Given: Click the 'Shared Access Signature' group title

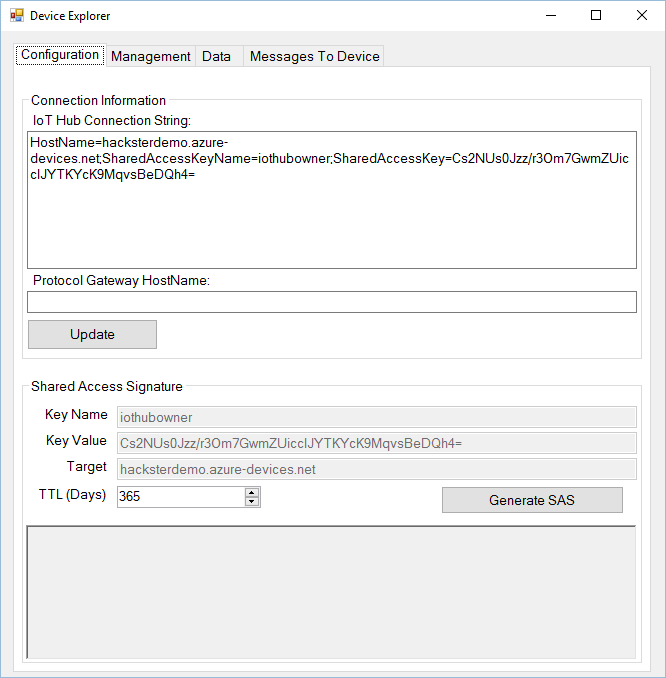Looking at the screenshot, I should 107,386.
